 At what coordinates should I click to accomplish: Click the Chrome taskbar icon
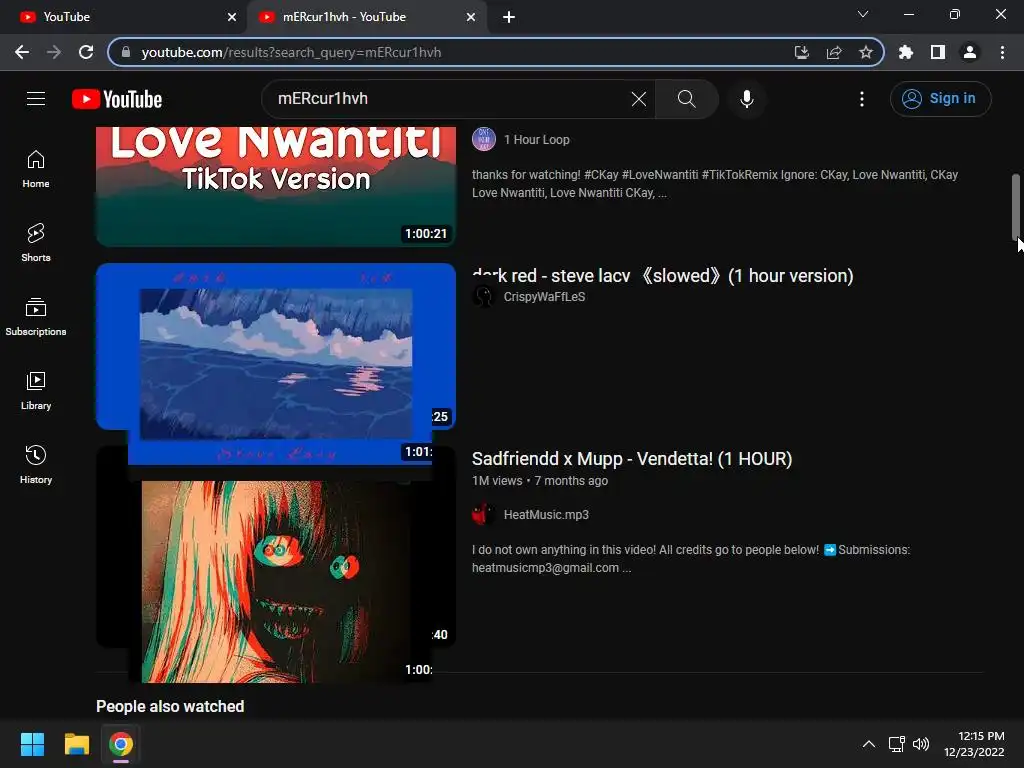[121, 744]
